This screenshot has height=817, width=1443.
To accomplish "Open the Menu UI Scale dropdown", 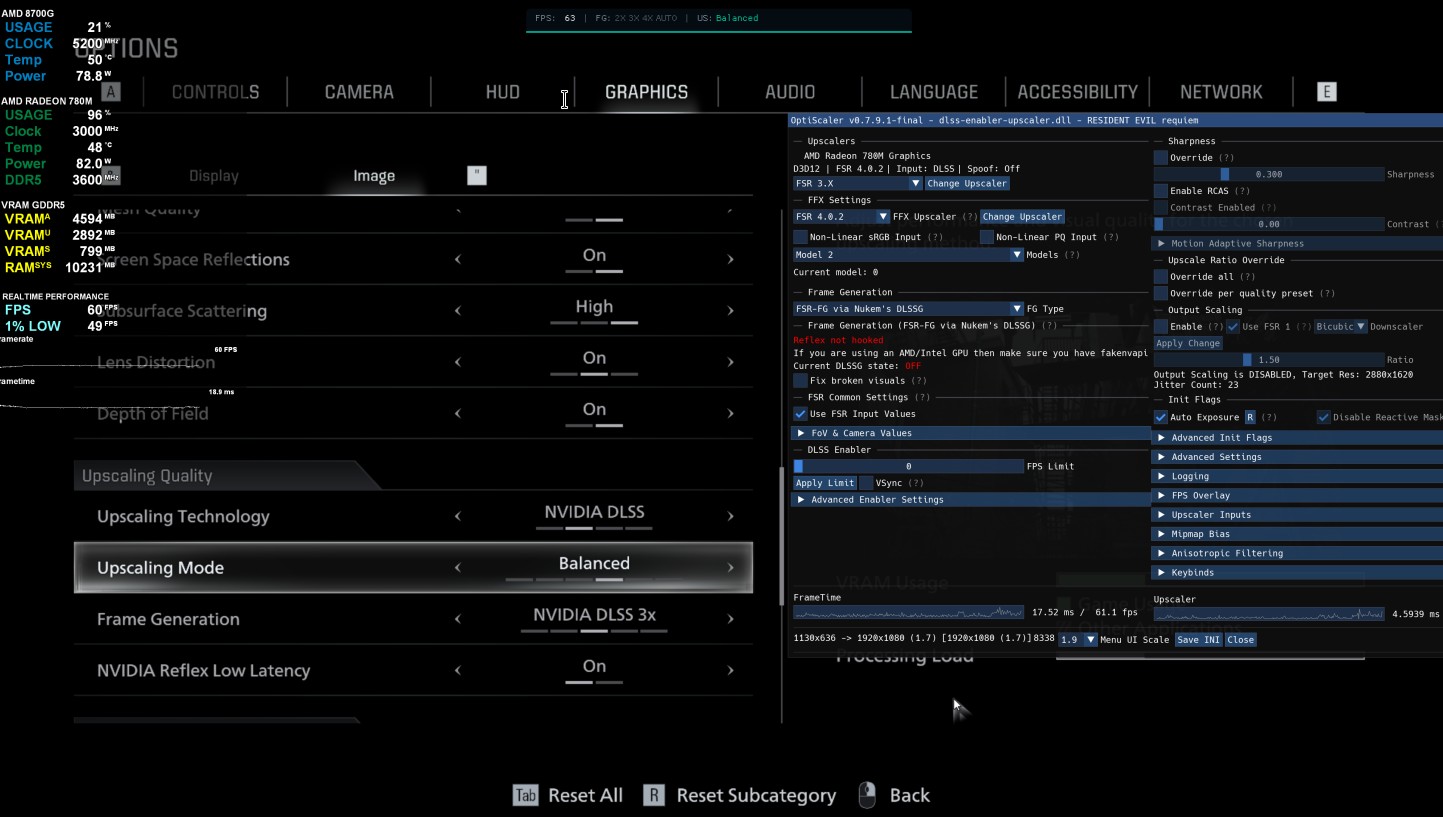I will pos(1078,640).
